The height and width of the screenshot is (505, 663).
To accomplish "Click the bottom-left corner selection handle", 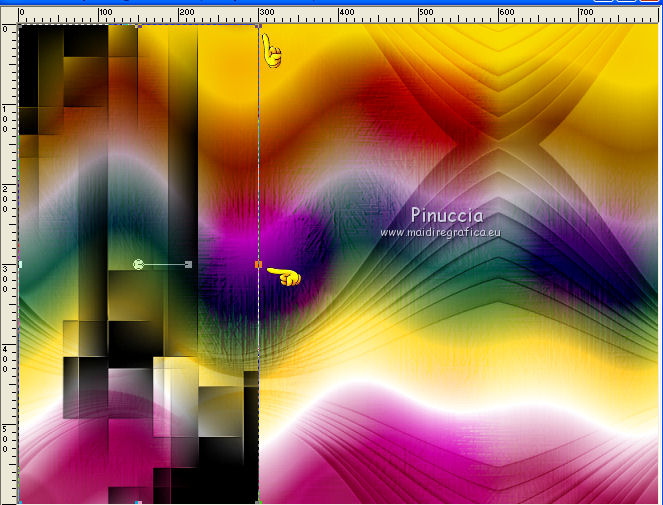I will [19, 502].
